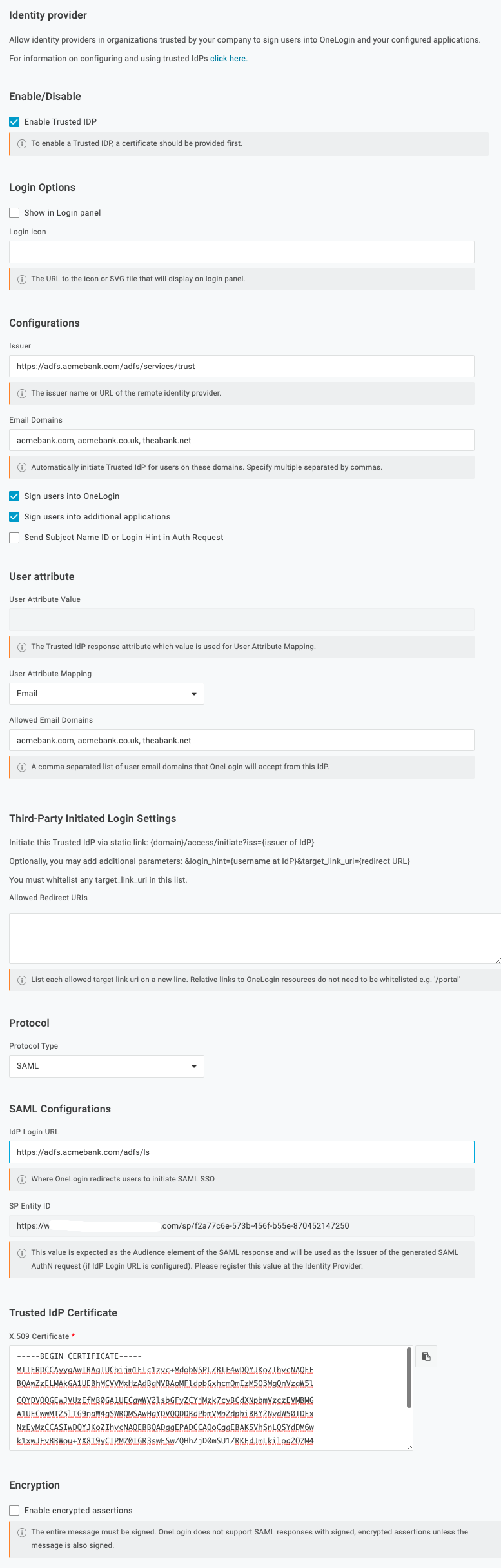
Task: Click the Issuer hint info icon
Action: point(22,392)
